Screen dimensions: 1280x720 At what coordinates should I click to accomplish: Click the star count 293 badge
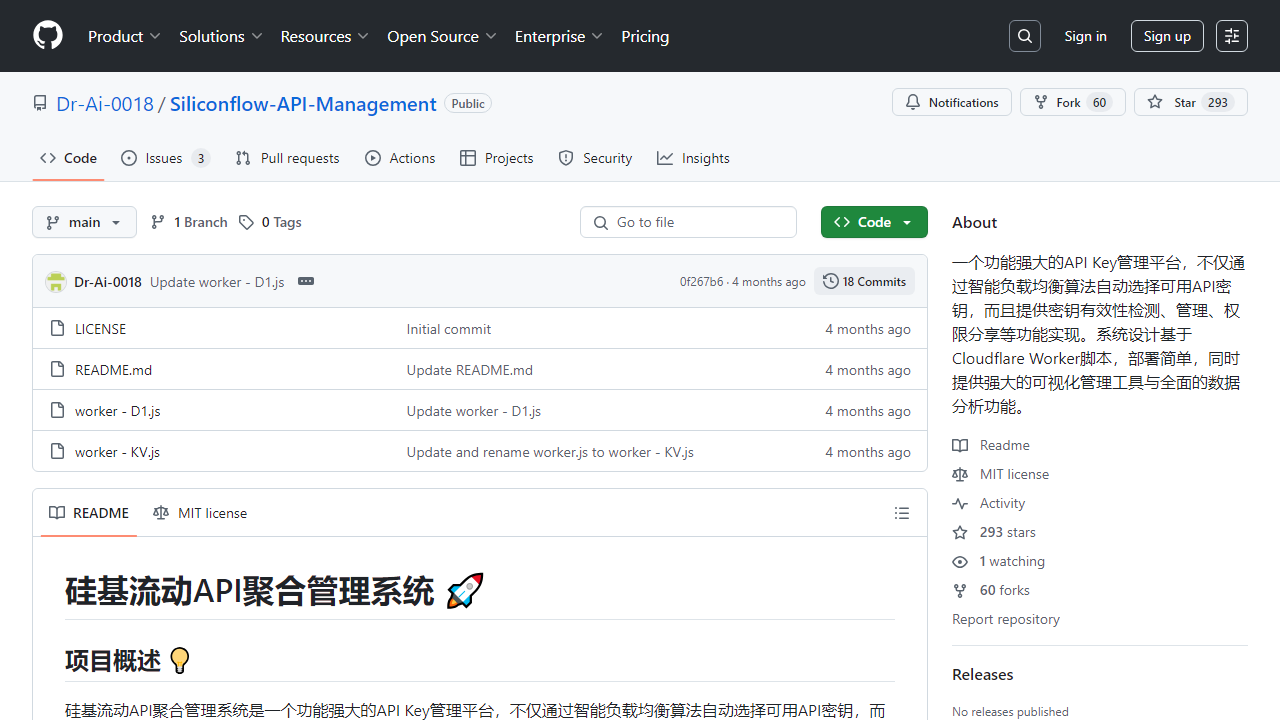point(1218,102)
